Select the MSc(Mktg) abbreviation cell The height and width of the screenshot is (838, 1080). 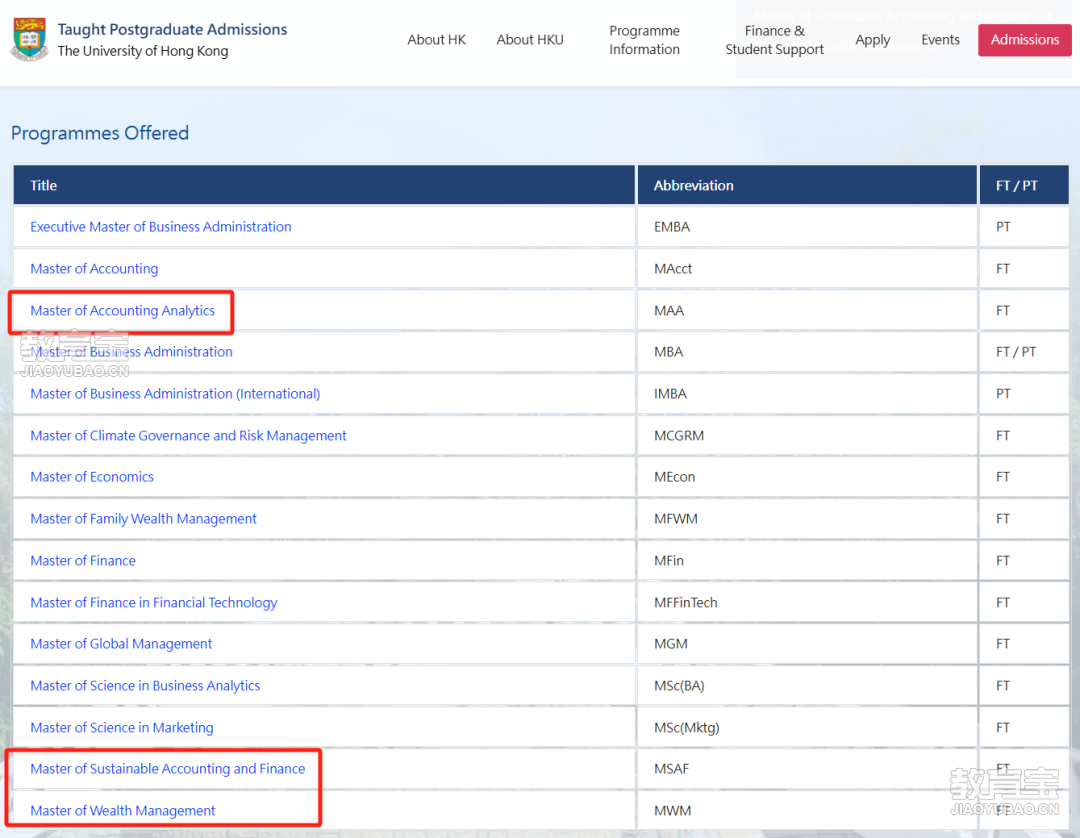point(807,728)
